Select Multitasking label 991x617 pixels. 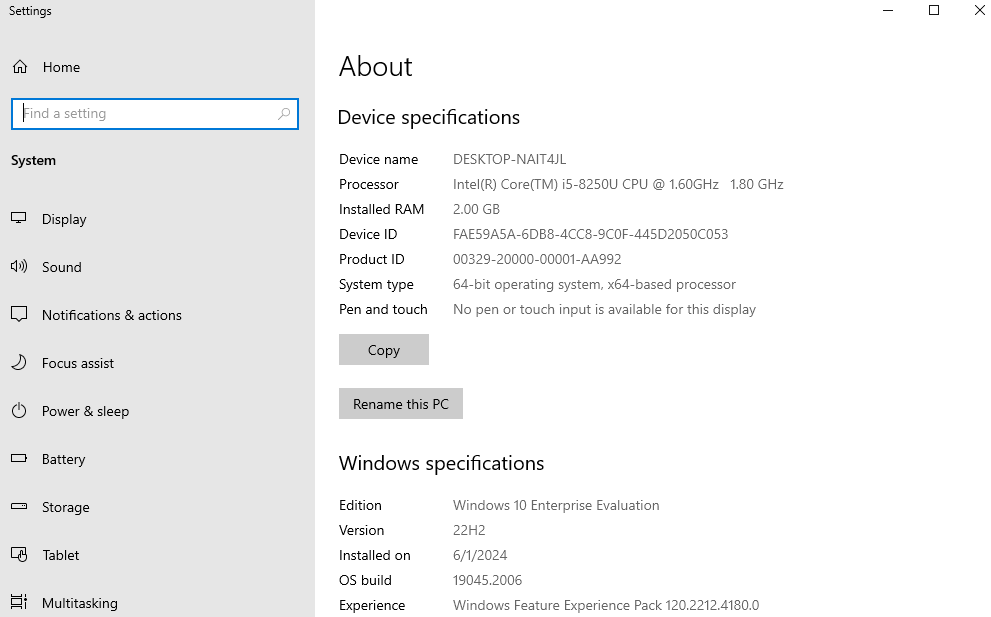pyautogui.click(x=80, y=603)
